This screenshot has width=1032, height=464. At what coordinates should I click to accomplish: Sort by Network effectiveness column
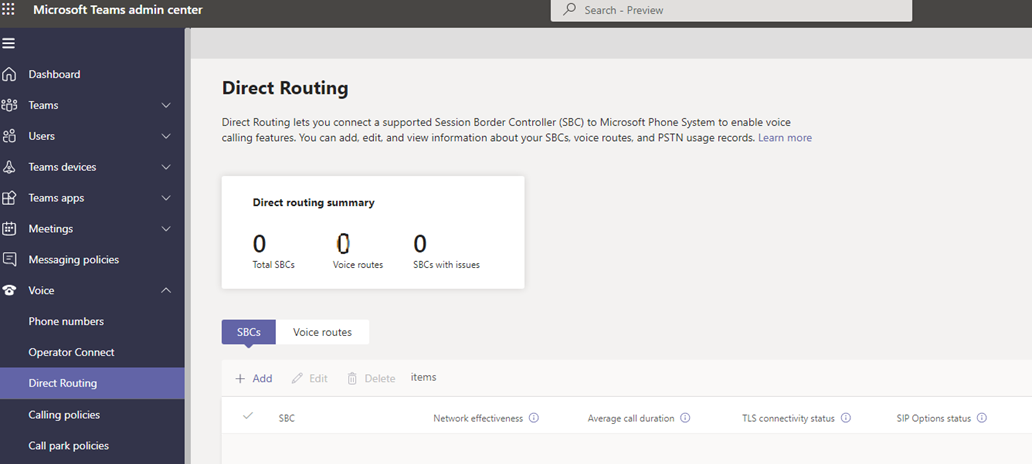pos(478,419)
